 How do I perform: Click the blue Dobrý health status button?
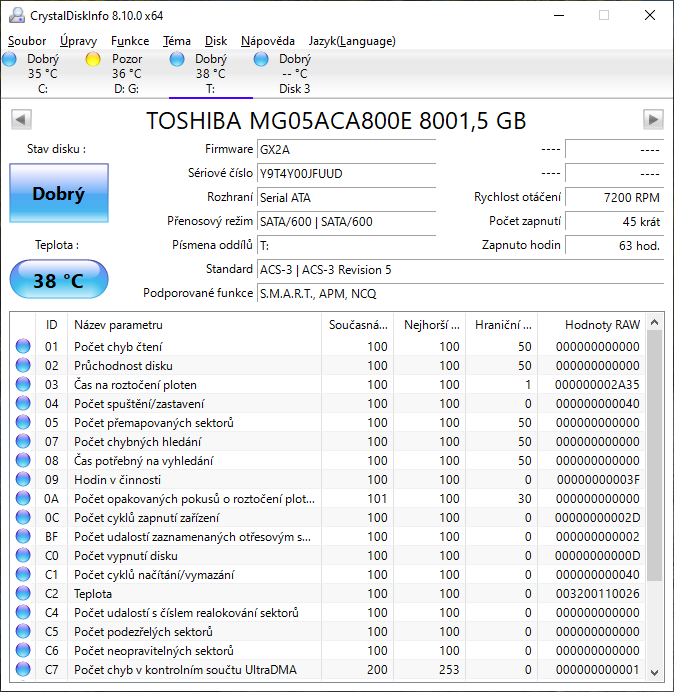click(x=58, y=194)
